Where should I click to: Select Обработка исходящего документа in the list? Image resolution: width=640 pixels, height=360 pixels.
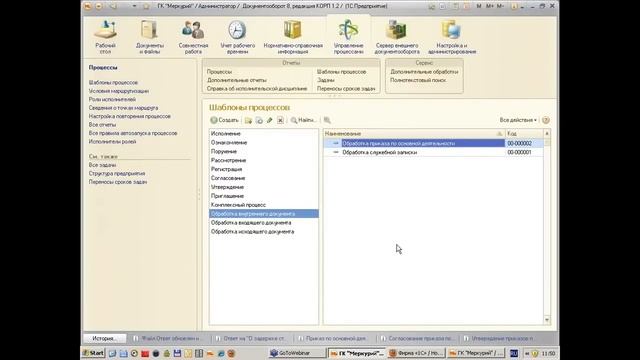(264, 232)
